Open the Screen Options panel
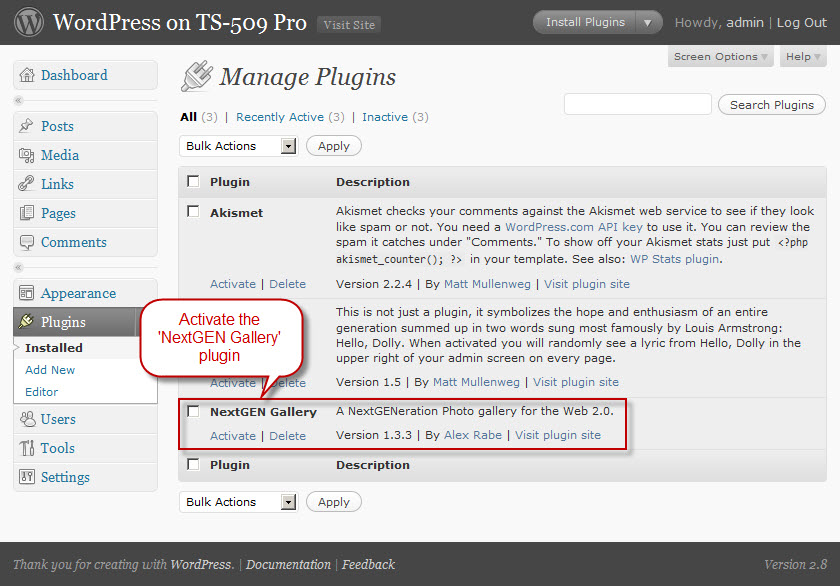 (x=720, y=57)
